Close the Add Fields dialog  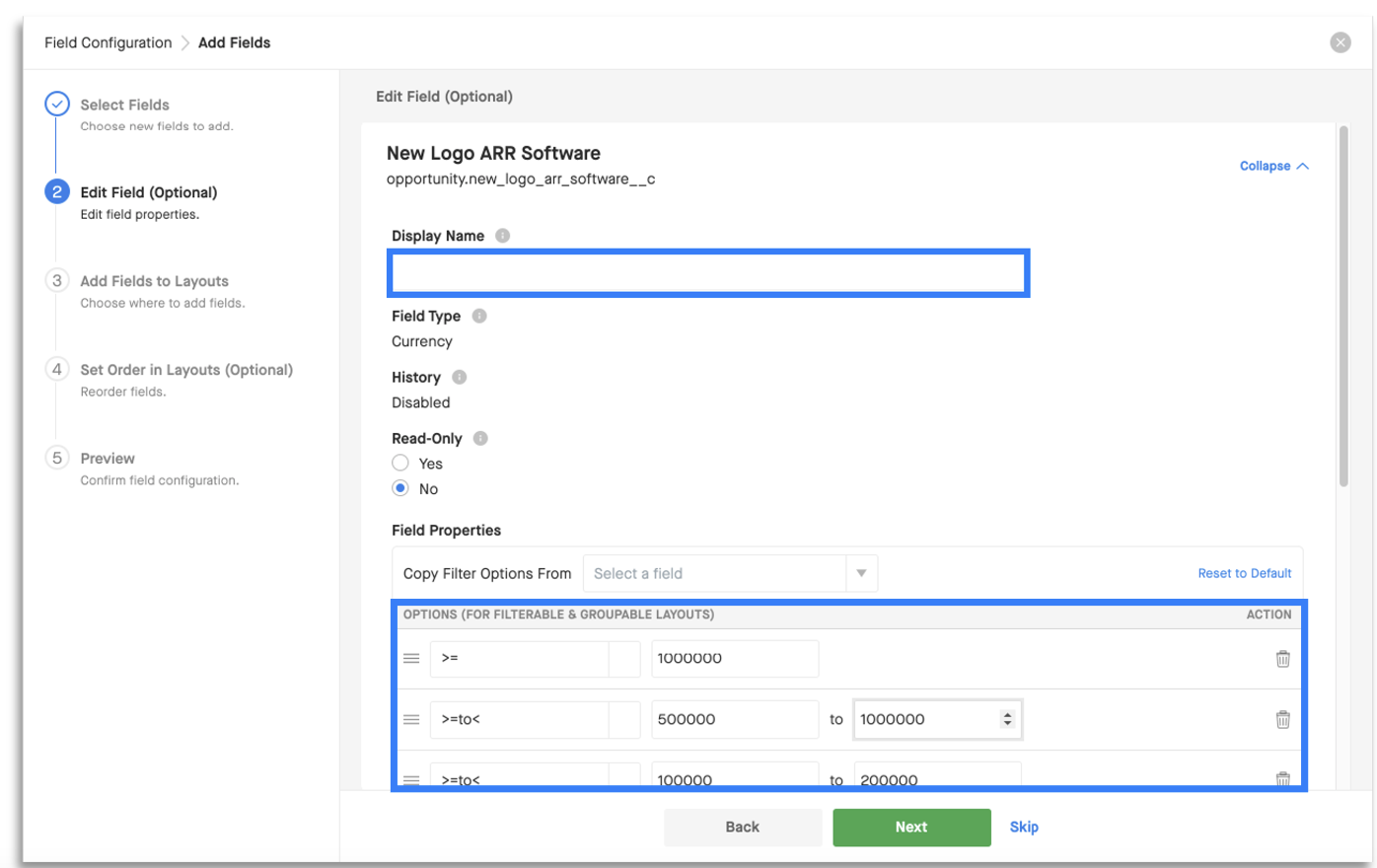(x=1340, y=42)
